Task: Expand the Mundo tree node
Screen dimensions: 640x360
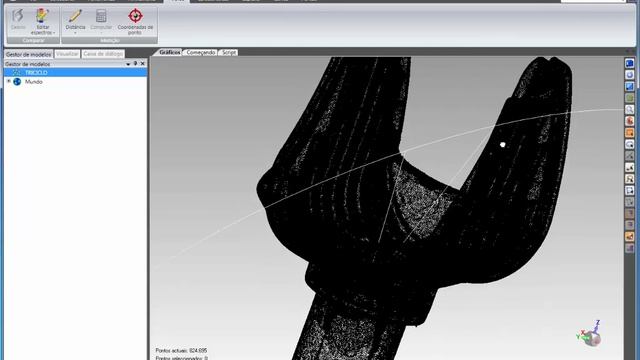Action: coord(9,82)
